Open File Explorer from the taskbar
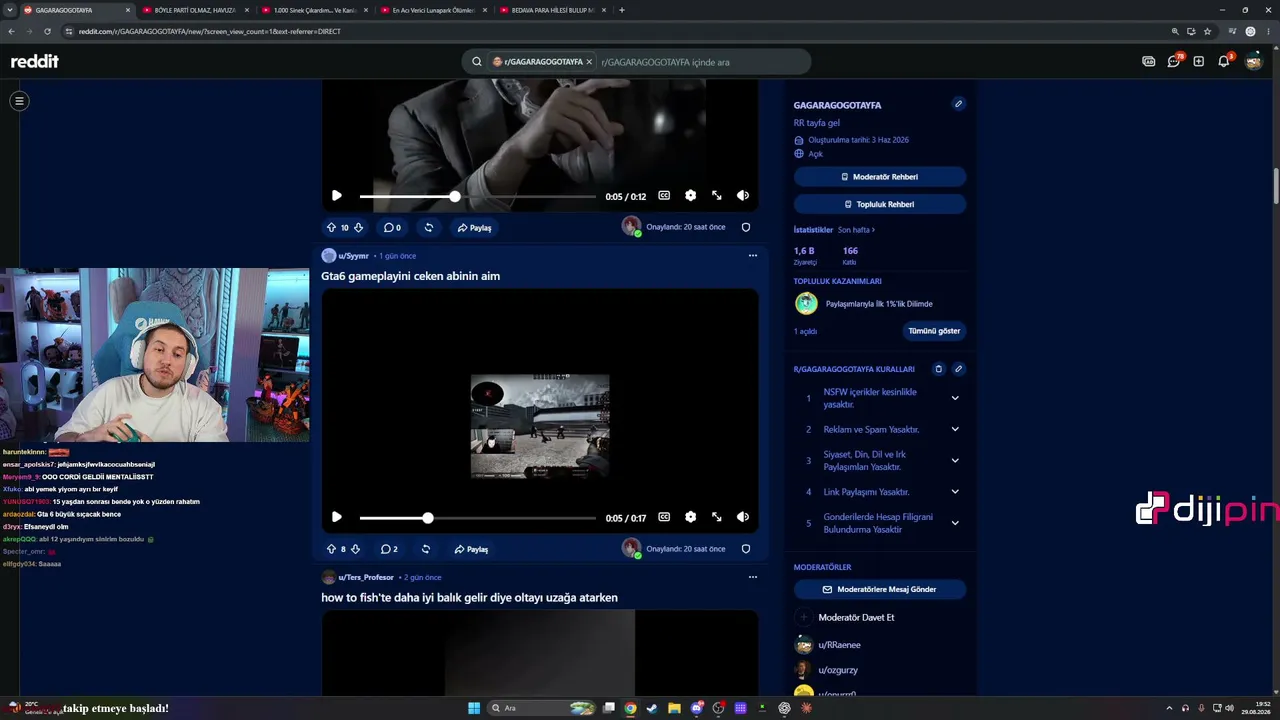The width and height of the screenshot is (1280, 720). pos(674,708)
